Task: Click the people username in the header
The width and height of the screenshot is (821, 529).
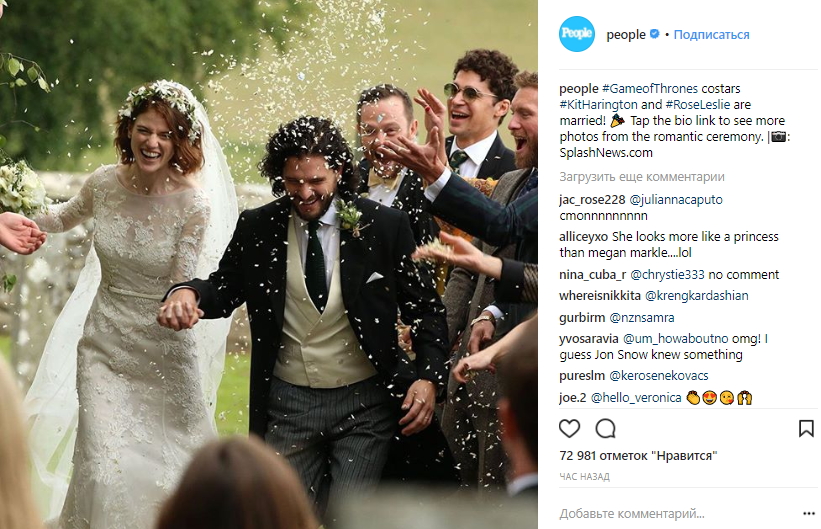Action: (x=626, y=35)
